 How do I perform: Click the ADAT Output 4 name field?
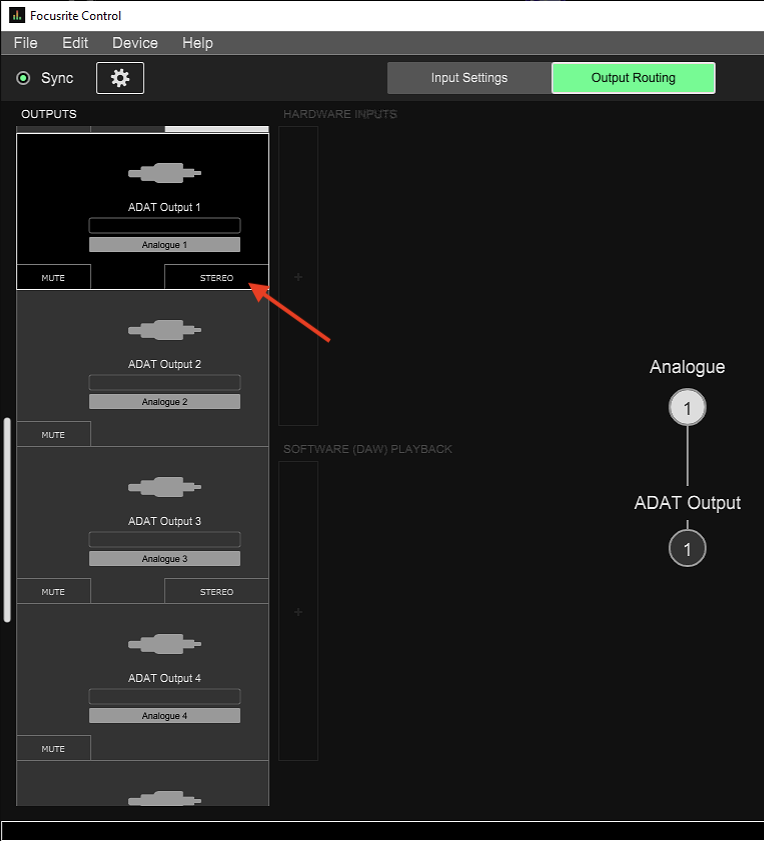[165, 696]
